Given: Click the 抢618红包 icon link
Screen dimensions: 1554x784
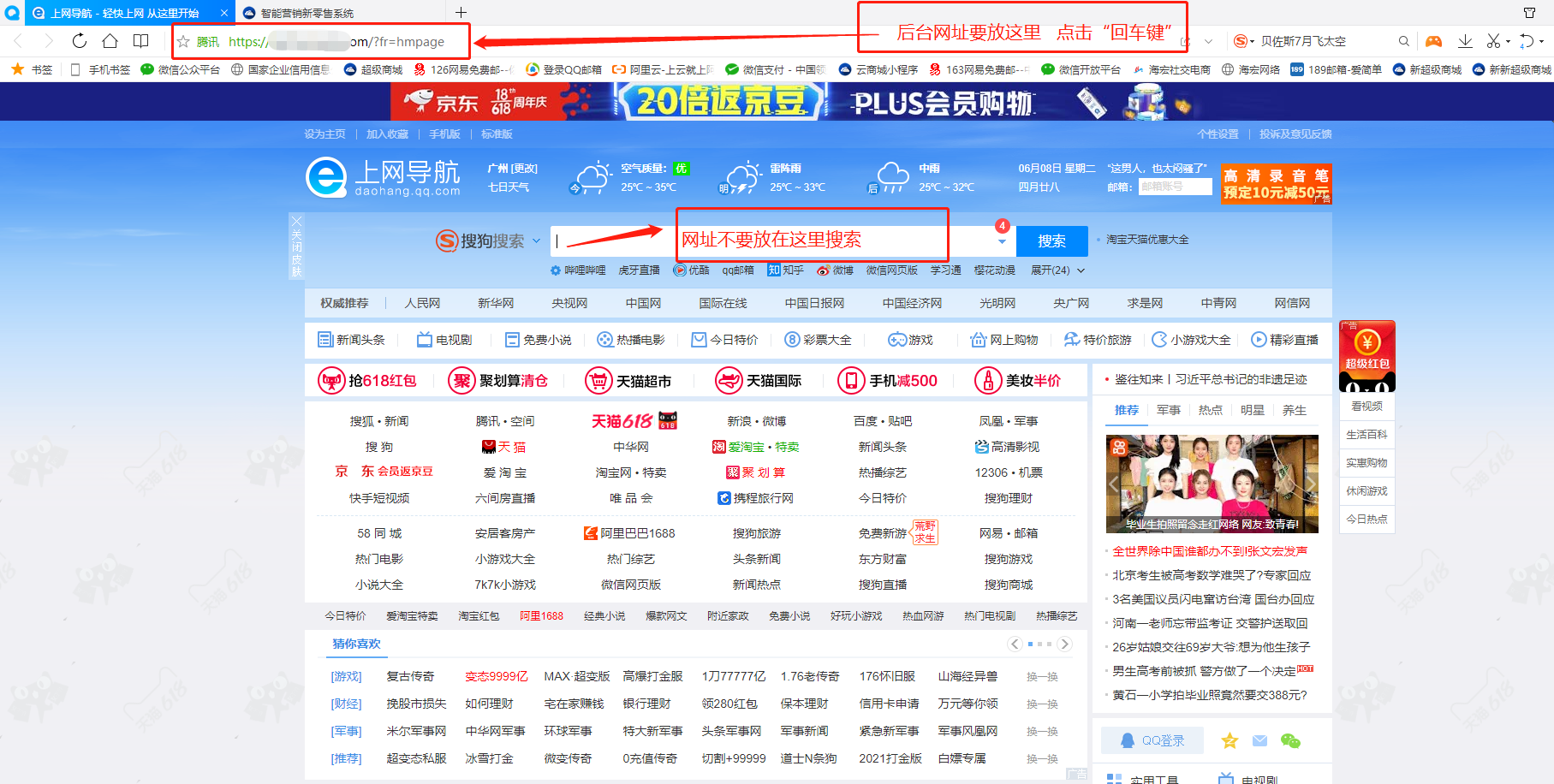Looking at the screenshot, I should pyautogui.click(x=367, y=380).
